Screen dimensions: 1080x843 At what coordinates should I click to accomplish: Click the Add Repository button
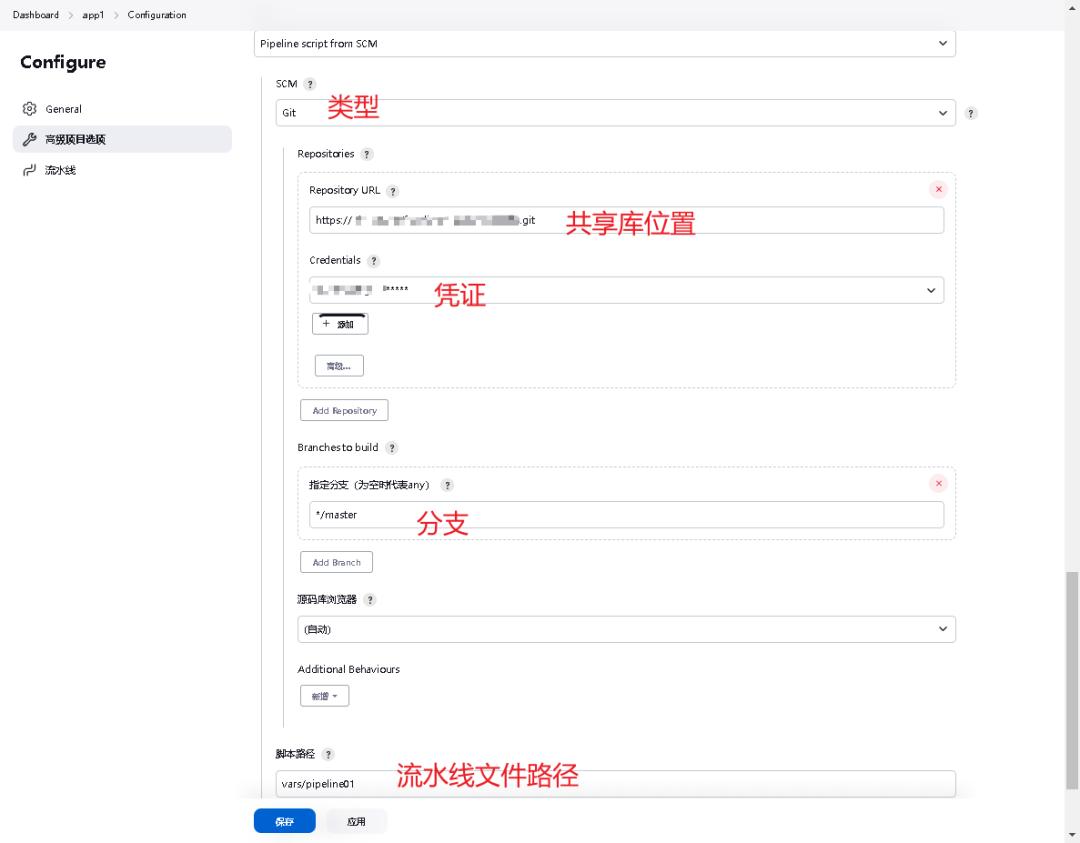click(x=344, y=410)
